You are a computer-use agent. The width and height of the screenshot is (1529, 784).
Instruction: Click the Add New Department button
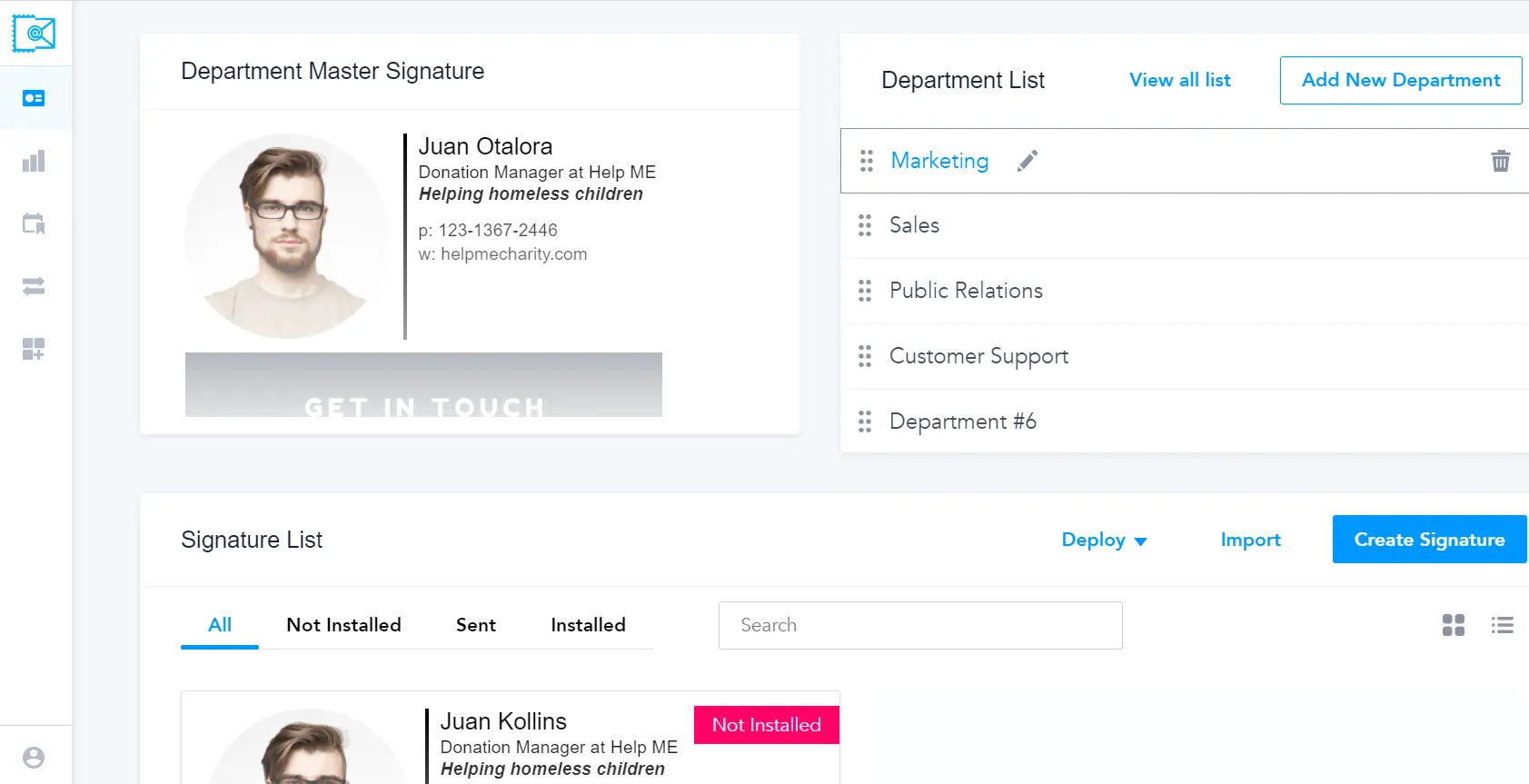(1401, 80)
